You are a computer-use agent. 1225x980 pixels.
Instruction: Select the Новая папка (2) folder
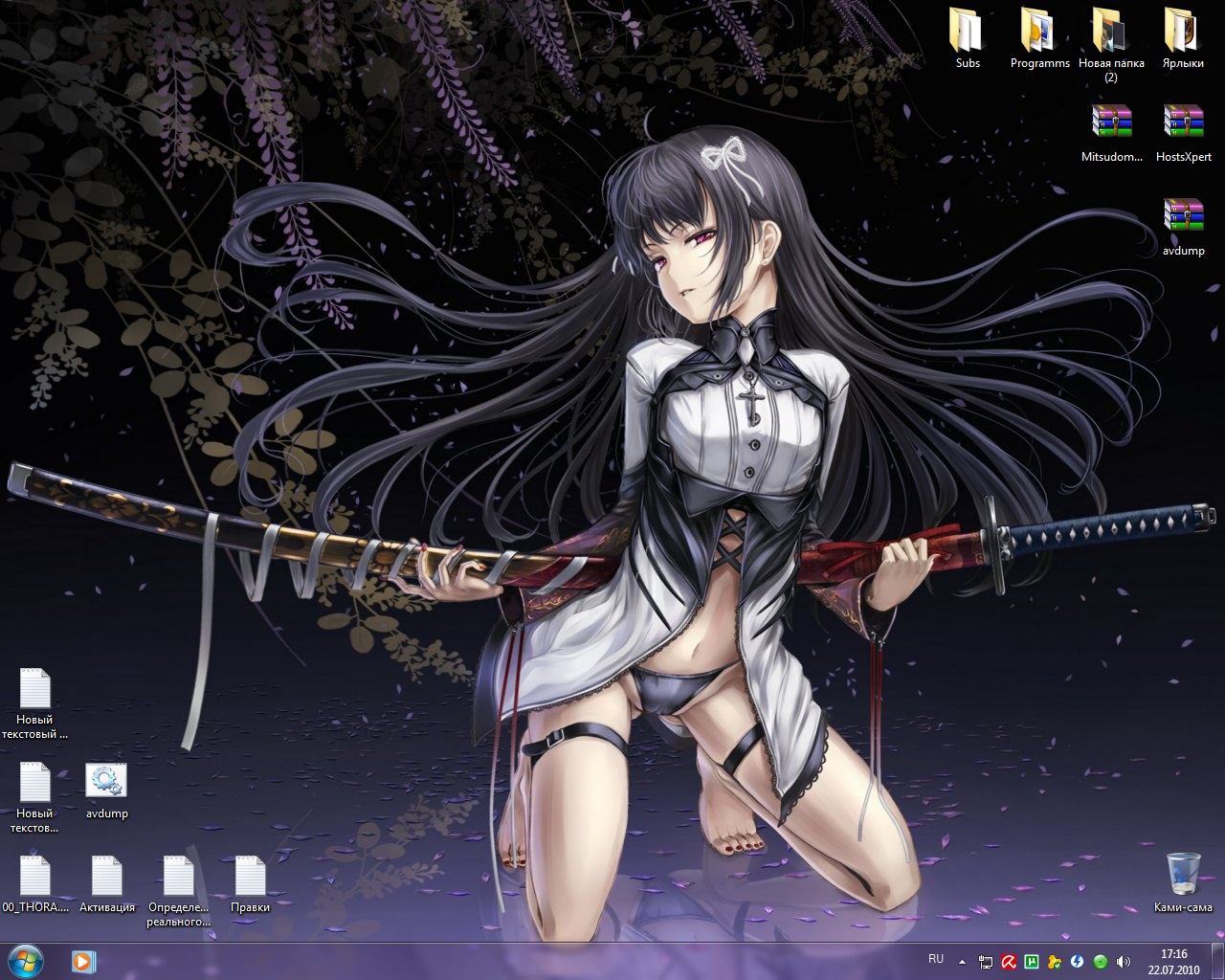tap(1111, 45)
